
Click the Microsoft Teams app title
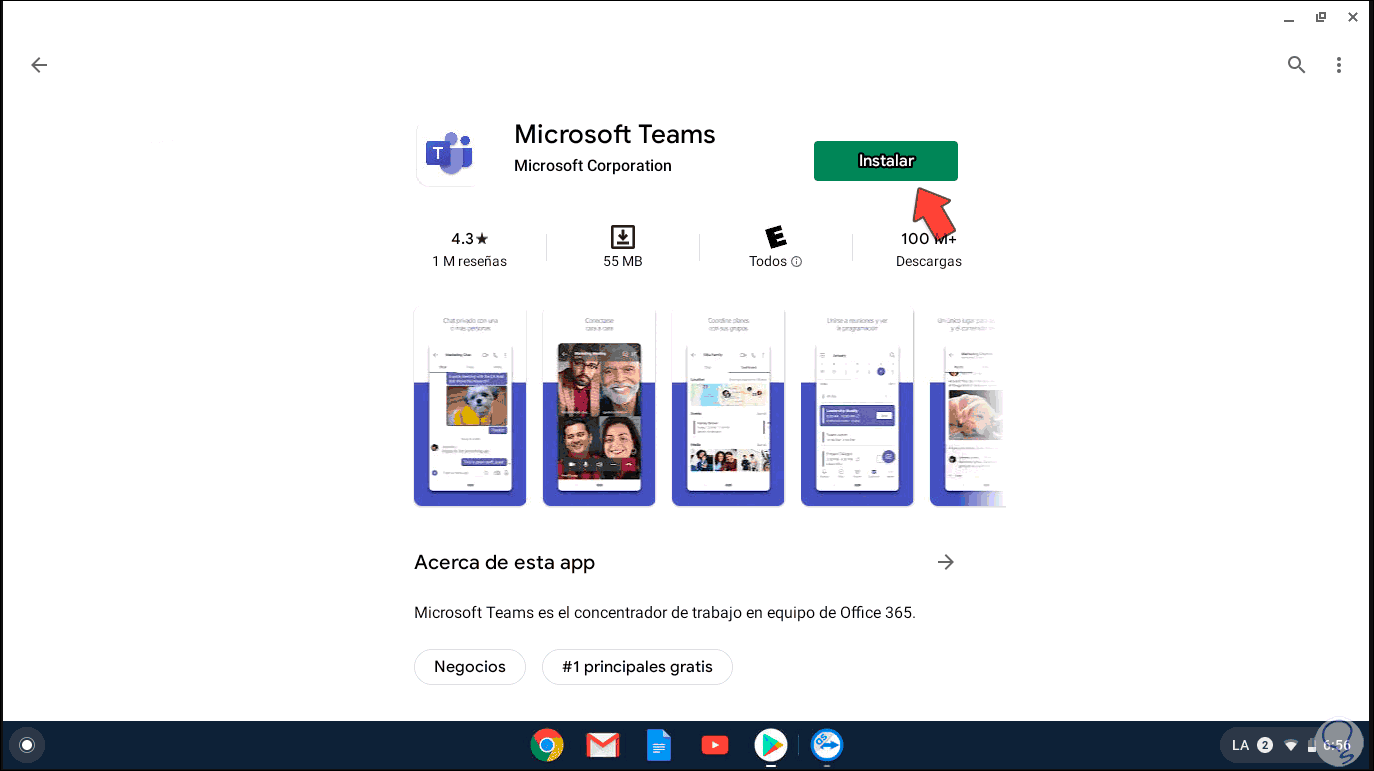click(615, 134)
